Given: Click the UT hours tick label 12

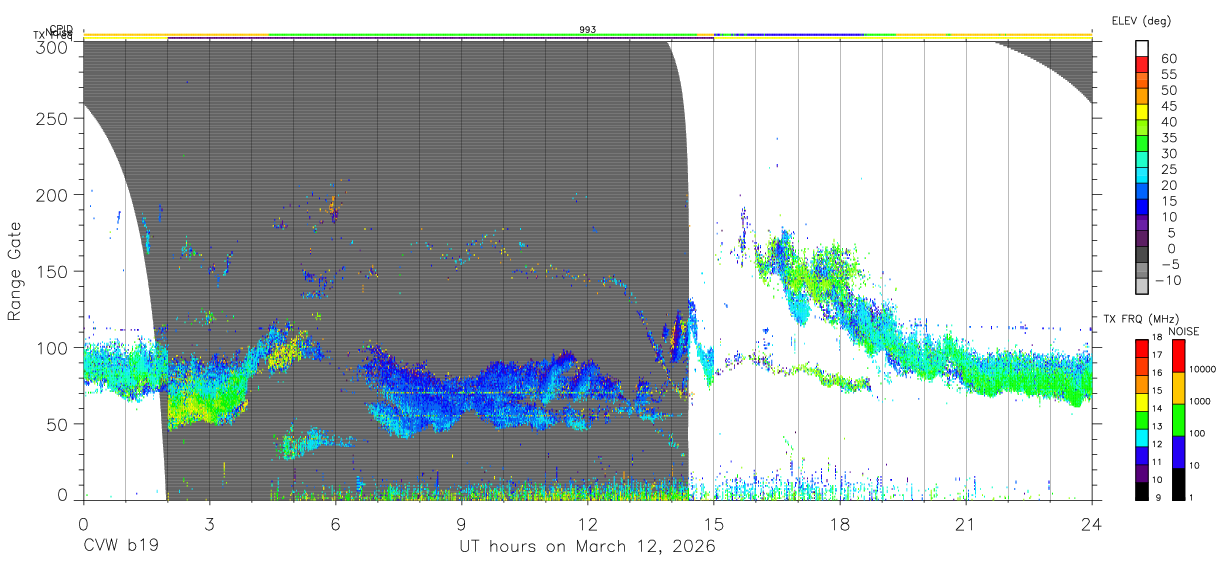Looking at the screenshot, I should 587,524.
